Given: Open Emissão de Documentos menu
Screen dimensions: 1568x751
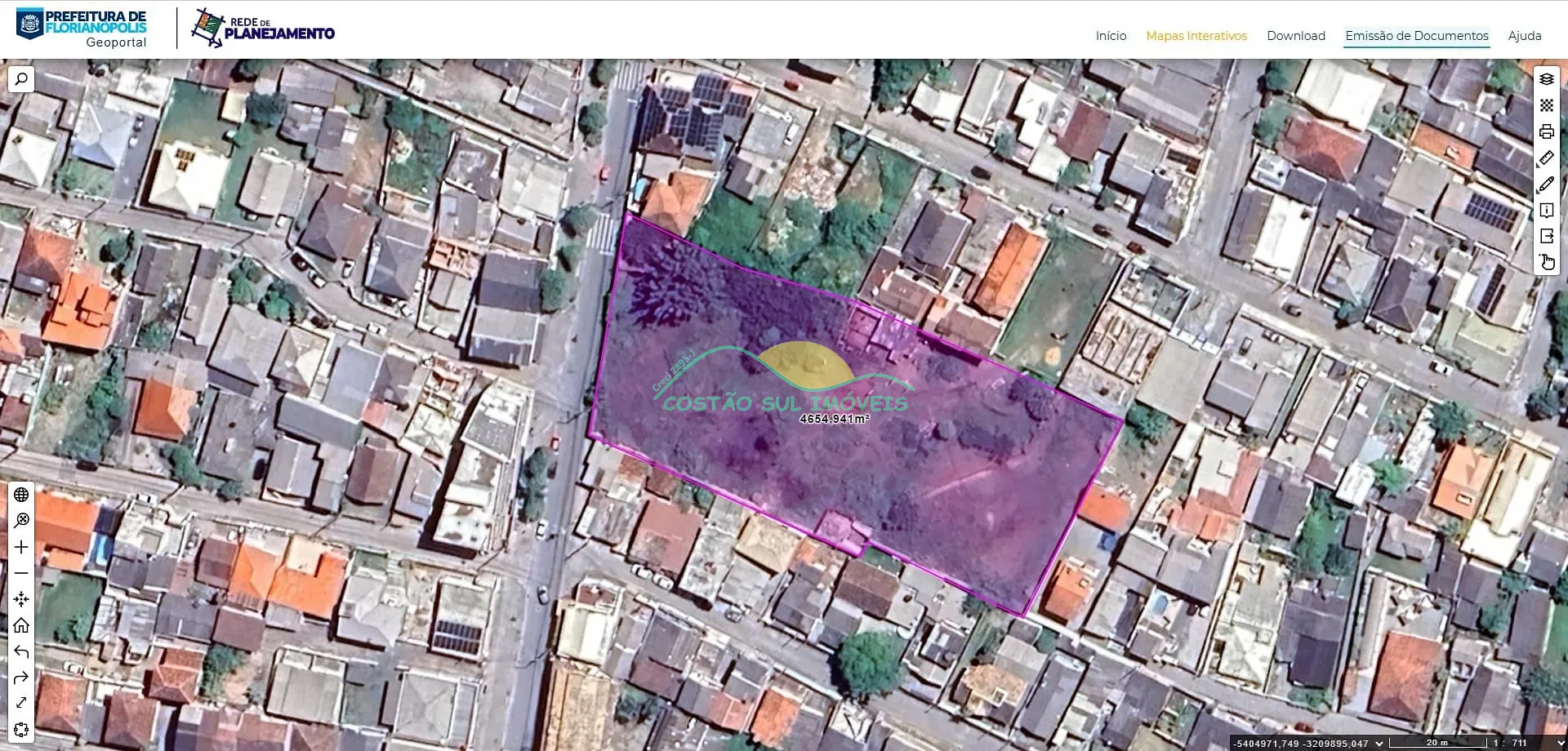Looking at the screenshot, I should [1417, 36].
